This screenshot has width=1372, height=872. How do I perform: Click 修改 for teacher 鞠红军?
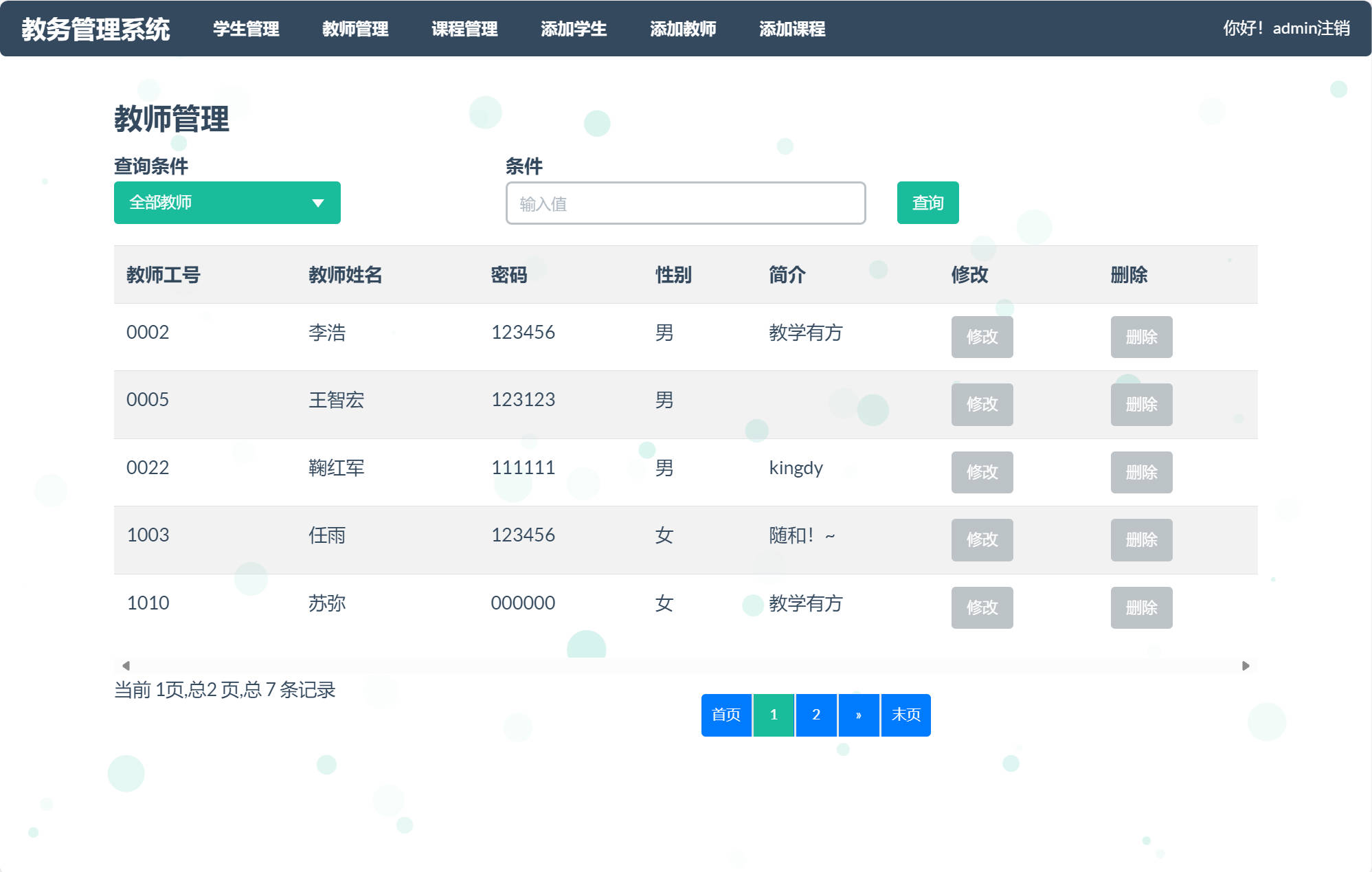coord(982,472)
